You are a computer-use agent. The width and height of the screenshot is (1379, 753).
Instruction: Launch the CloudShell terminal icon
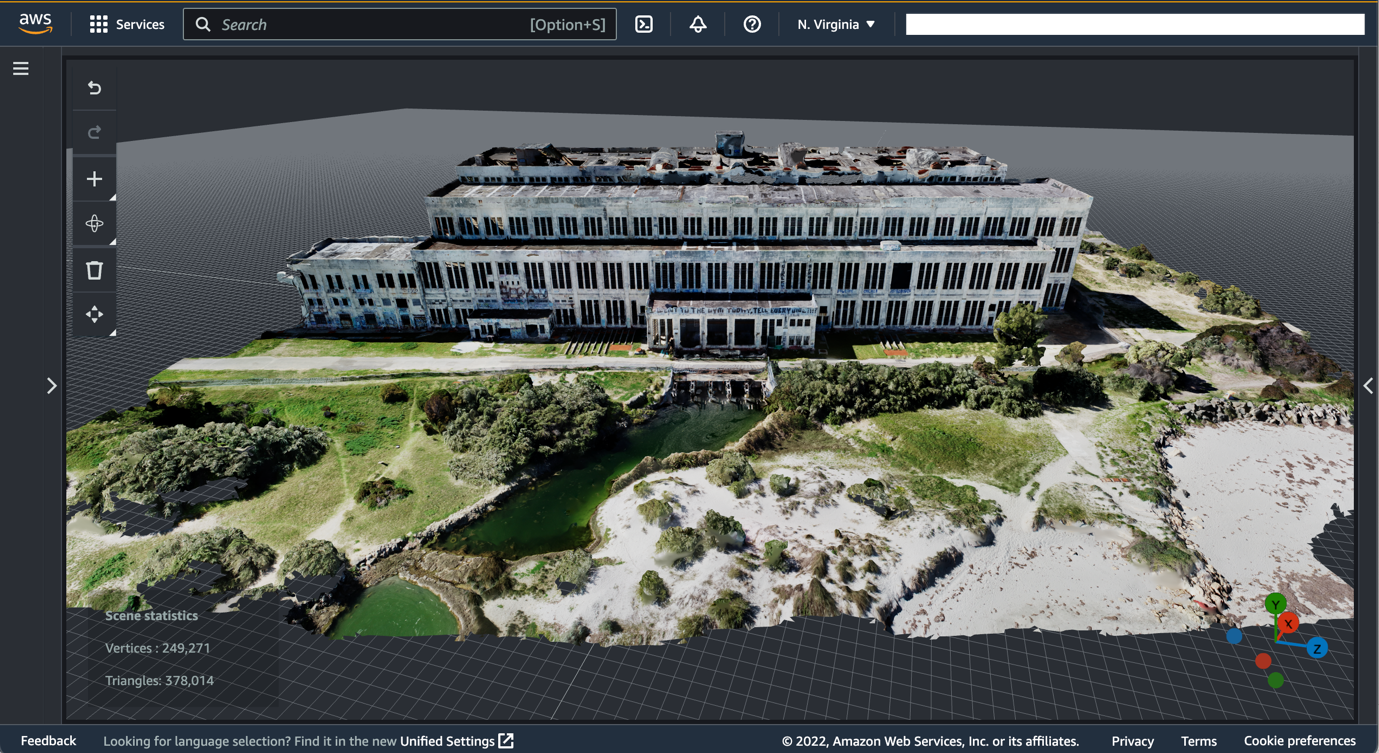[x=644, y=24]
